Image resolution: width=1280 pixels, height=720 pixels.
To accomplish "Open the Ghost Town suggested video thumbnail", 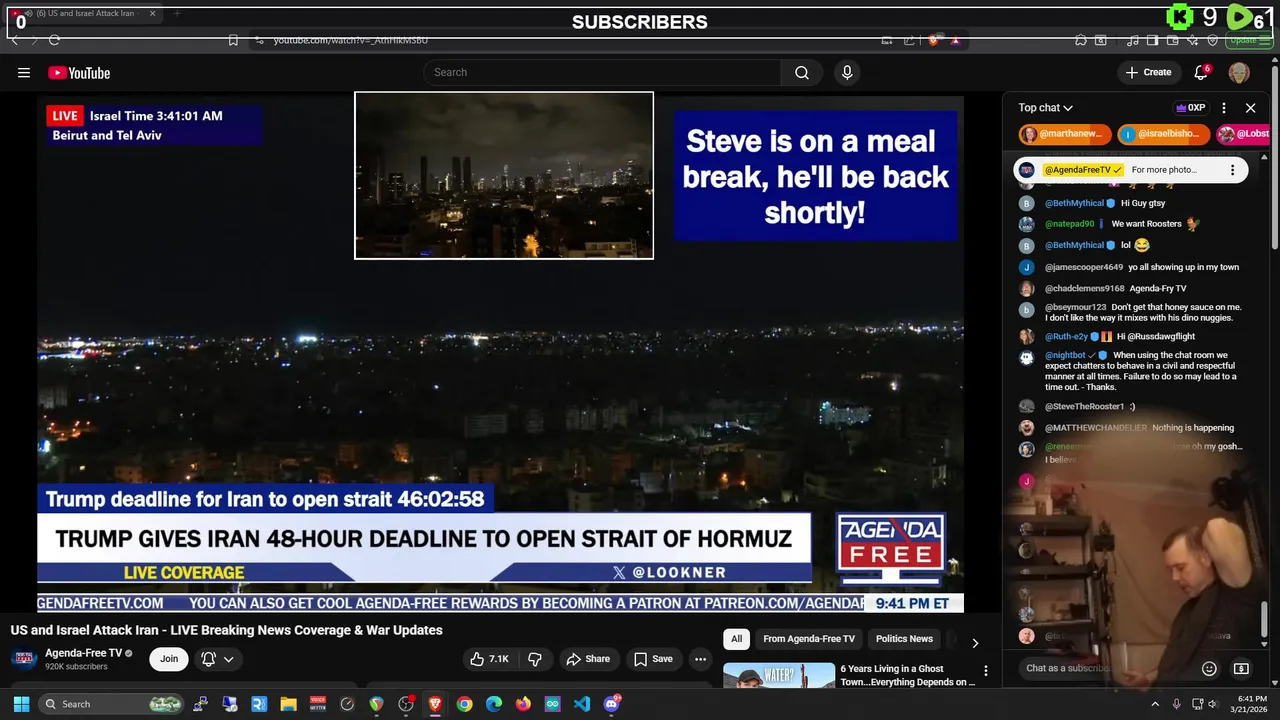I will pyautogui.click(x=779, y=675).
